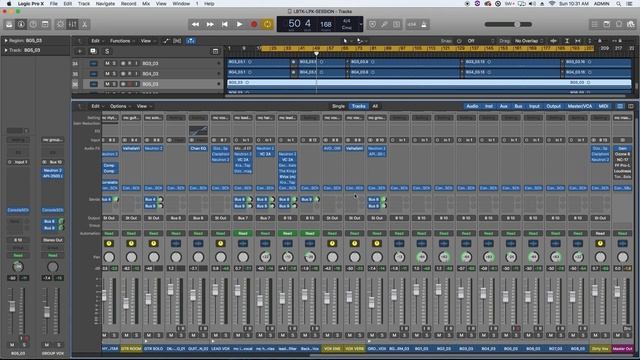Open the Loop Browser icon

[x=619, y=24]
